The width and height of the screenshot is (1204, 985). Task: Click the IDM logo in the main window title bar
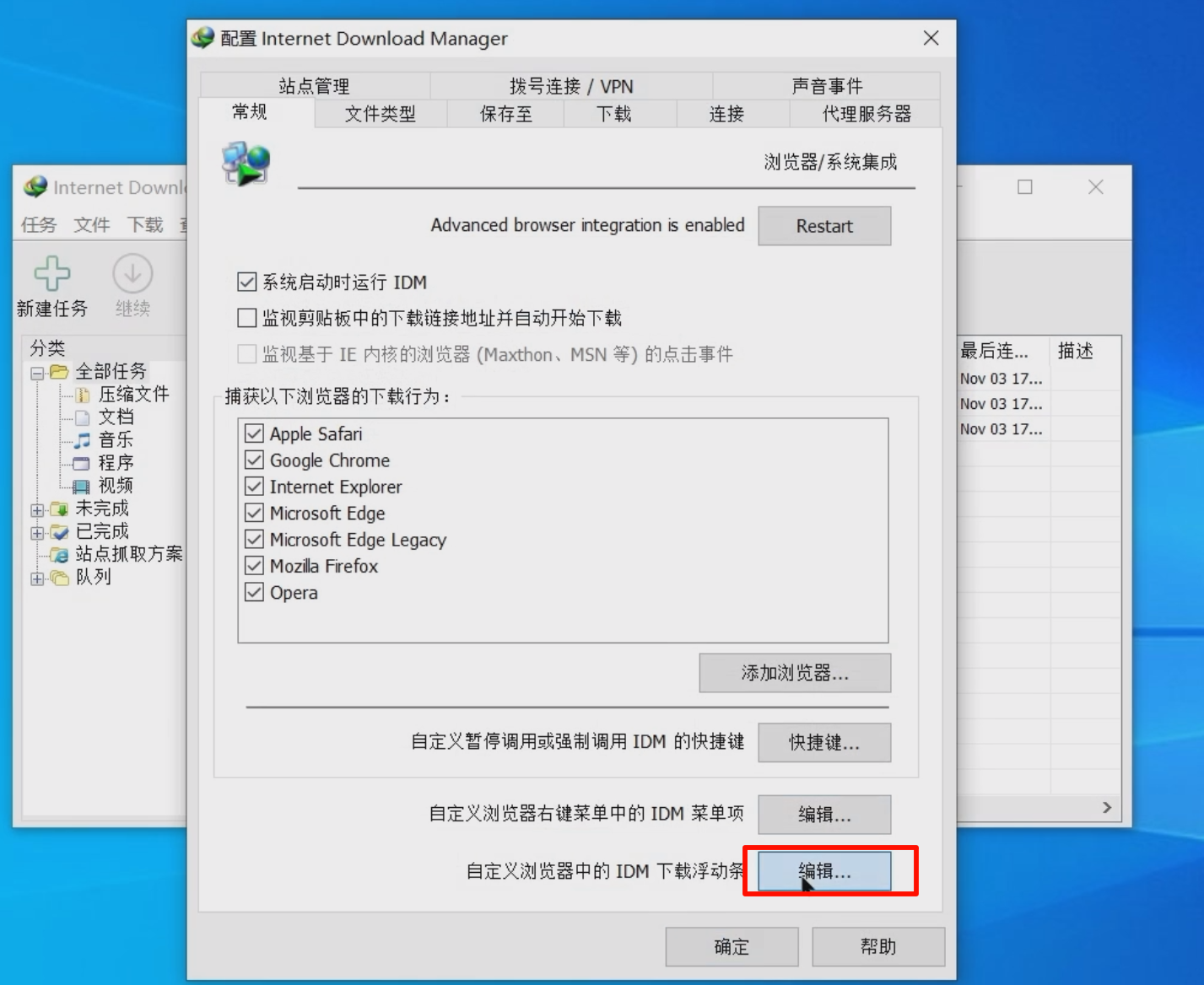35,186
